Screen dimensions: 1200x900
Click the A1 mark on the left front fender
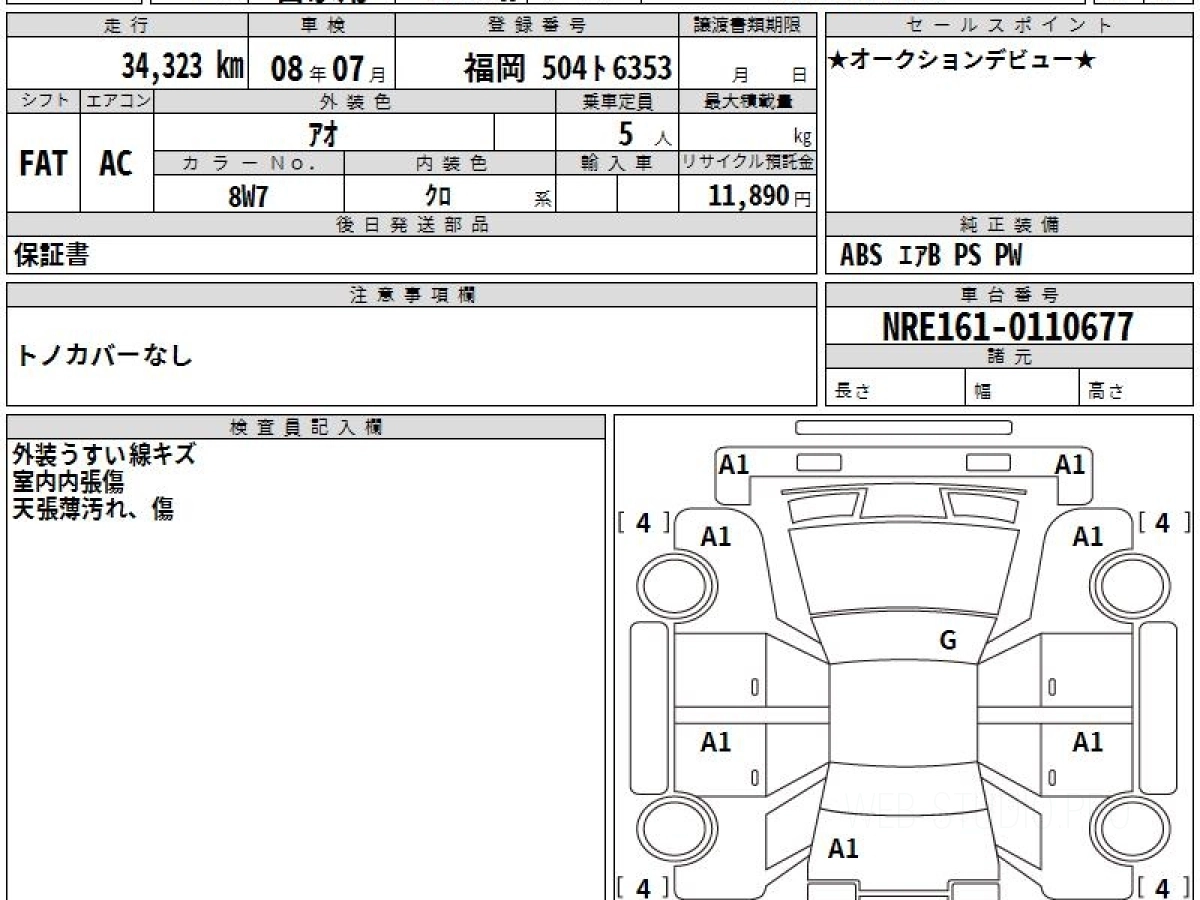tap(716, 537)
